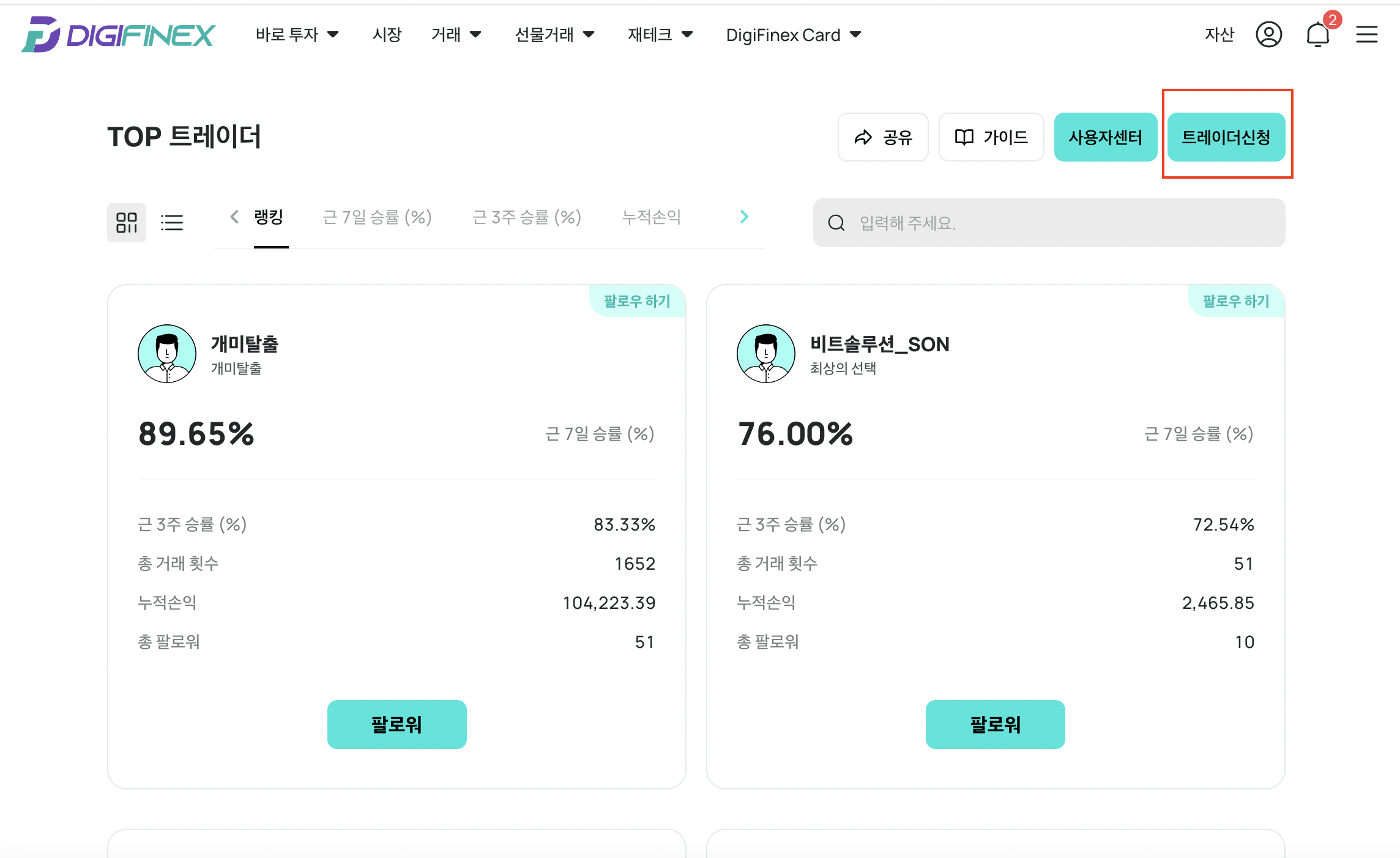Click 개미탈출 trader avatar
1400x858 pixels.
point(167,354)
